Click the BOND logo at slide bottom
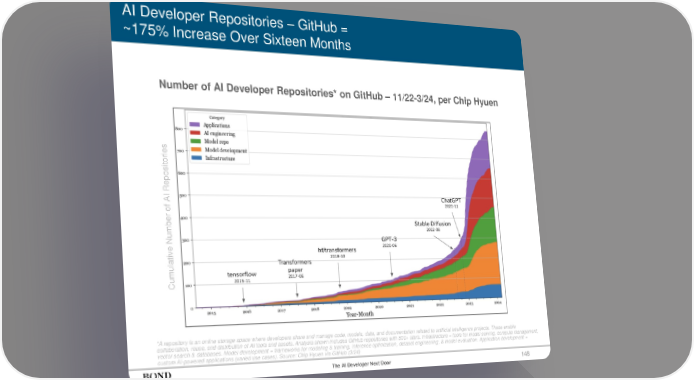Screen dimensions: 694x380 click(x=157, y=376)
